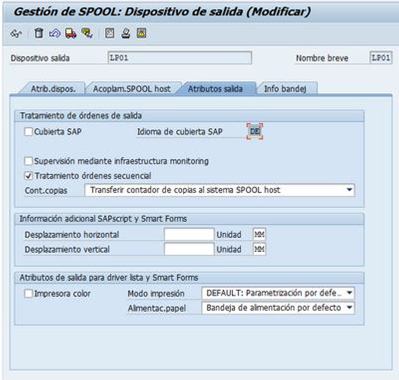The width and height of the screenshot is (399, 380).
Task: Click Unidad MM field for horizontal offset
Action: click(x=259, y=235)
